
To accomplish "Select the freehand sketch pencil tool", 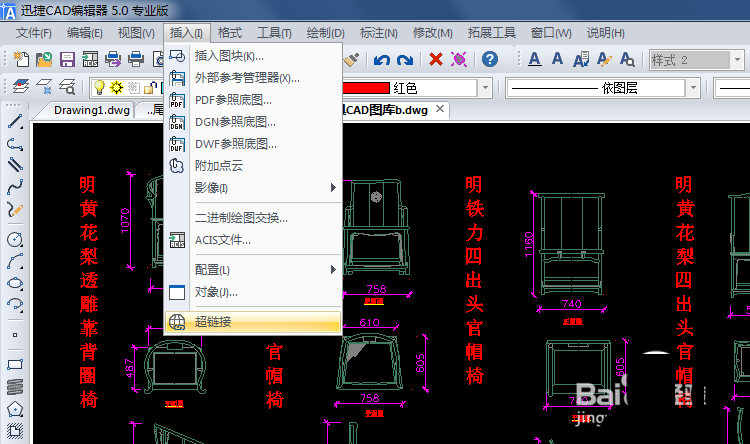I will [15, 209].
